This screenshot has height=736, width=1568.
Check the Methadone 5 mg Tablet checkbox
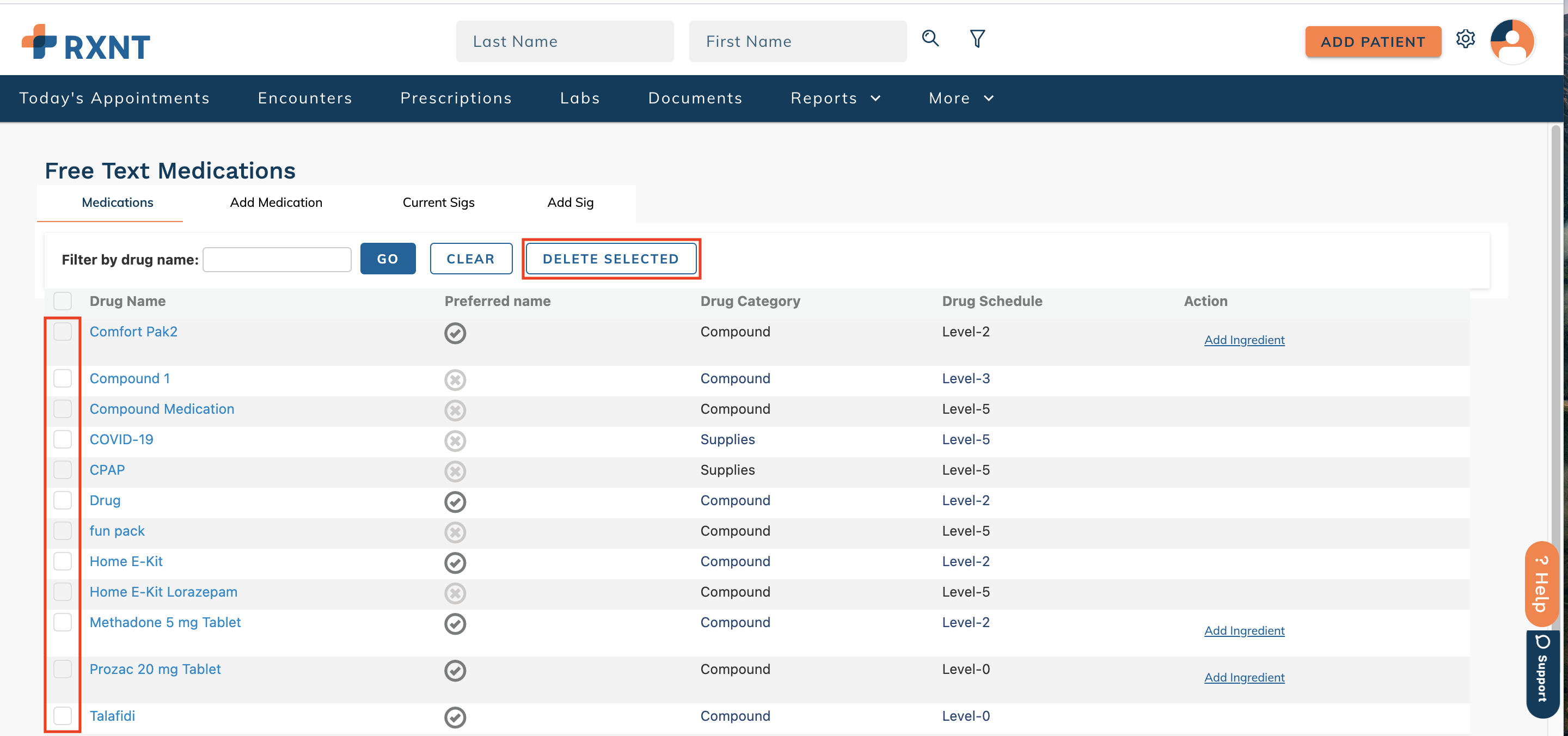[x=63, y=622]
